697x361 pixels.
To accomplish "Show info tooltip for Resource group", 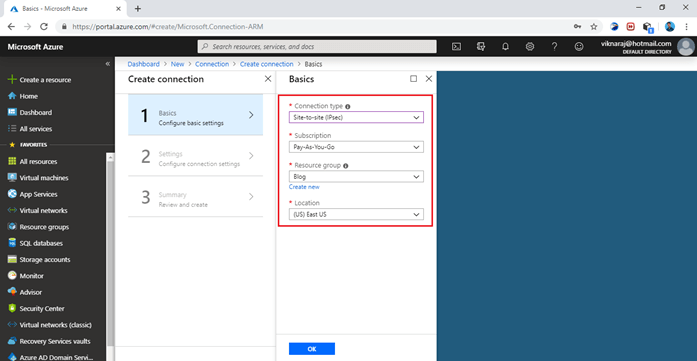I will click(x=345, y=166).
